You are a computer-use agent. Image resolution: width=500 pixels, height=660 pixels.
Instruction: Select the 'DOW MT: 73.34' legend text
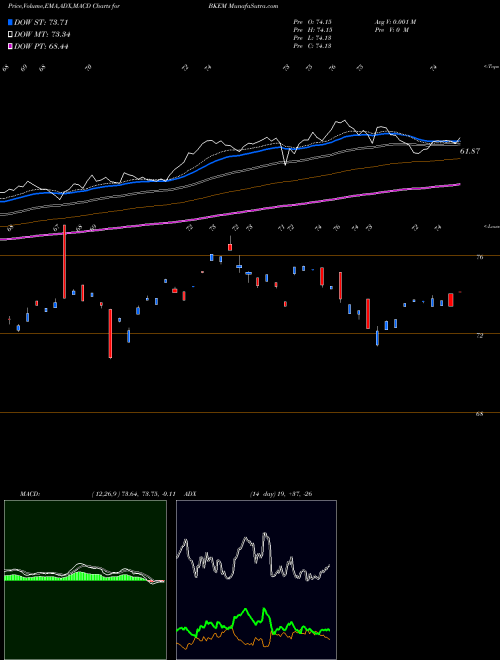point(42,35)
